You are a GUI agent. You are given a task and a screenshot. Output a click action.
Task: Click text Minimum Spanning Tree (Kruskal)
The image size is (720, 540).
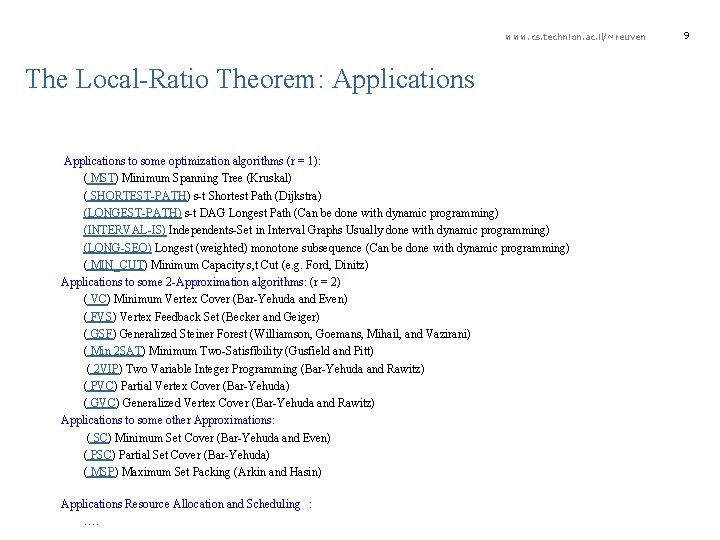pos(207,178)
